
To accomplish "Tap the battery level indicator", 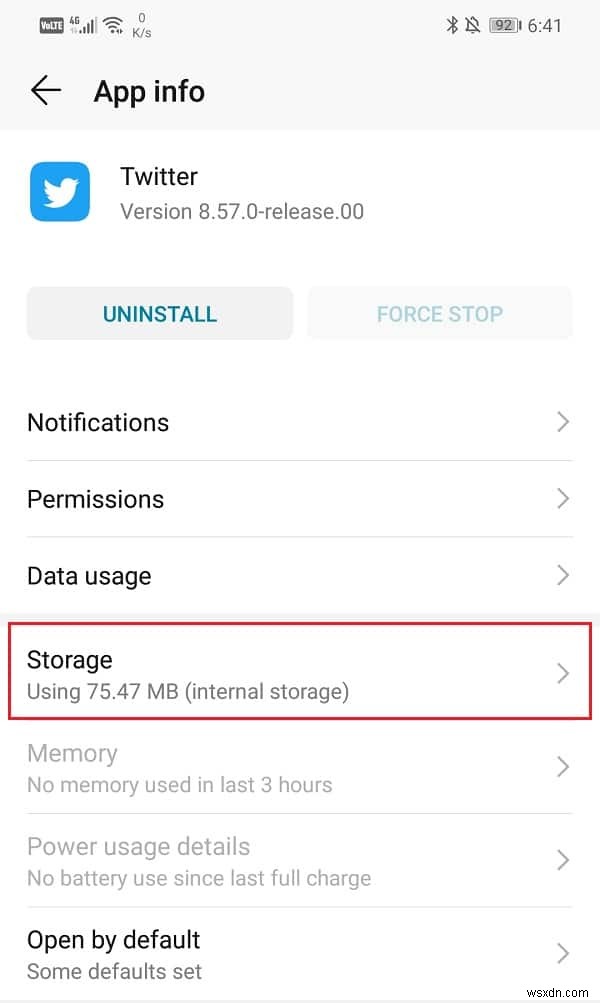I will point(505,26).
